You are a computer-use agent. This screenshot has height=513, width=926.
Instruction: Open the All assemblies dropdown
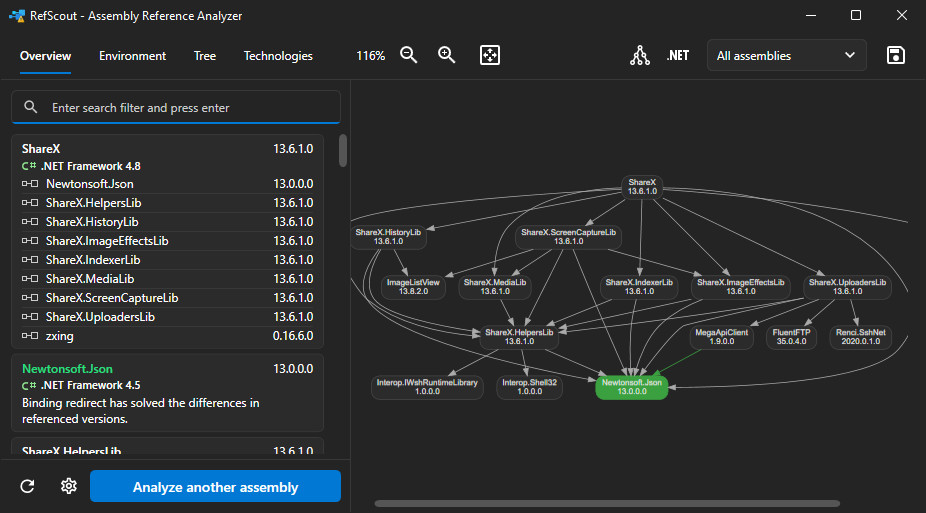pyautogui.click(x=786, y=55)
